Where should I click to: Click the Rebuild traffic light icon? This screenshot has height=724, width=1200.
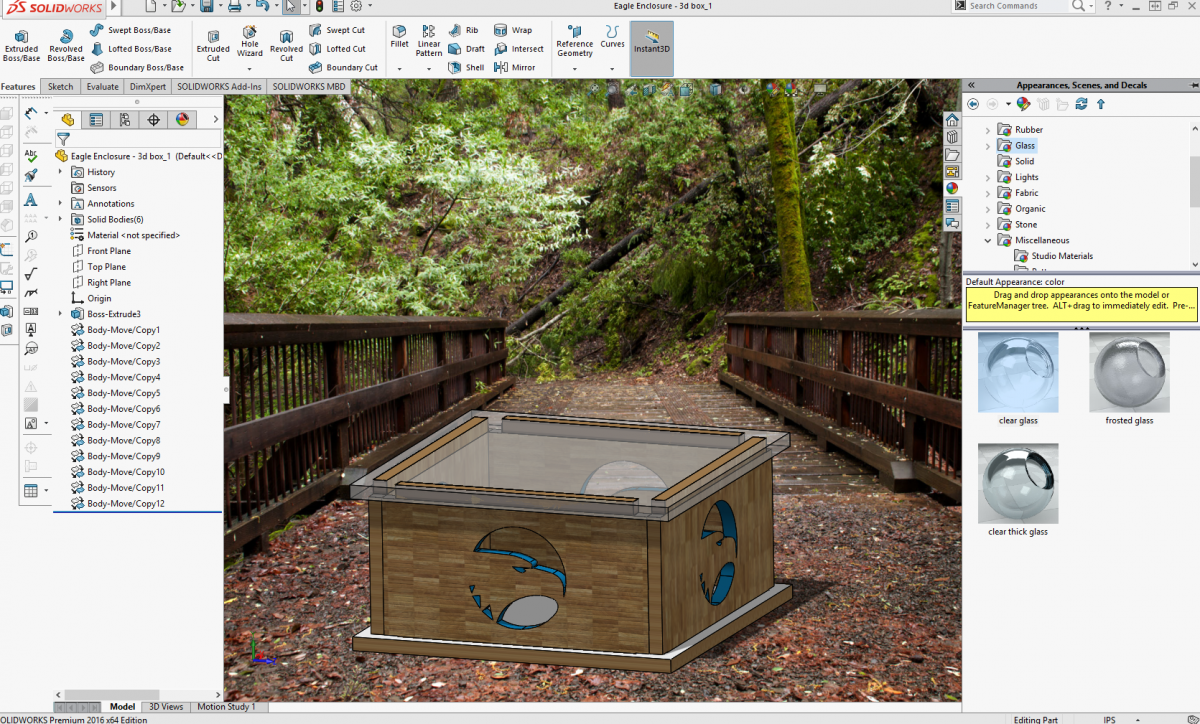[x=319, y=6]
